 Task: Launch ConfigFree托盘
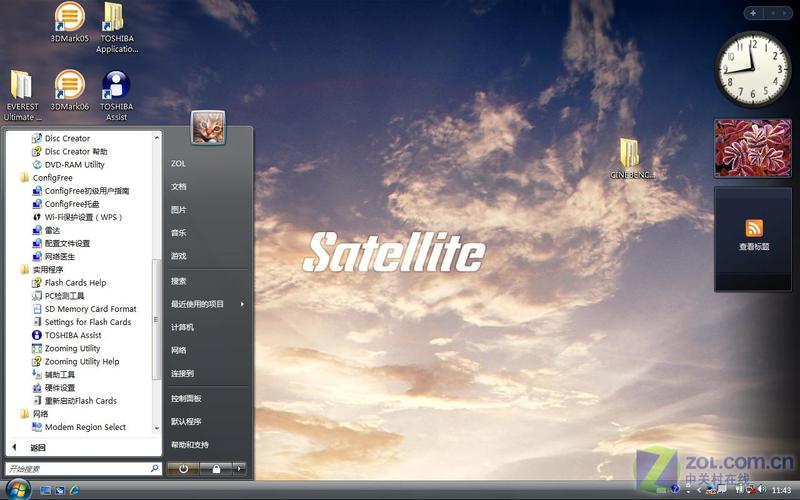(x=66, y=204)
